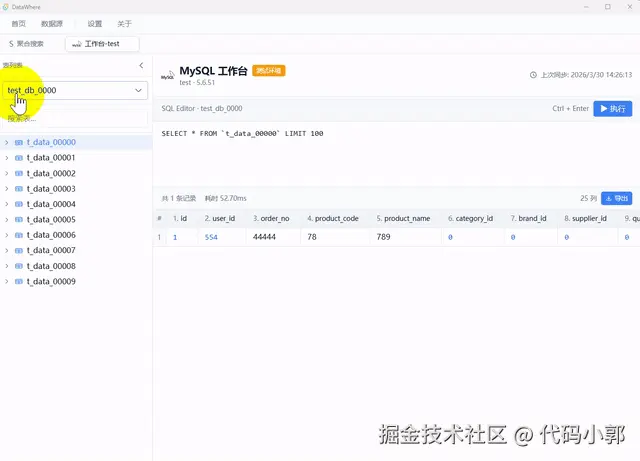The width and height of the screenshot is (640, 461).
Task: Switch to the 工作台-test tab
Action: (102, 44)
